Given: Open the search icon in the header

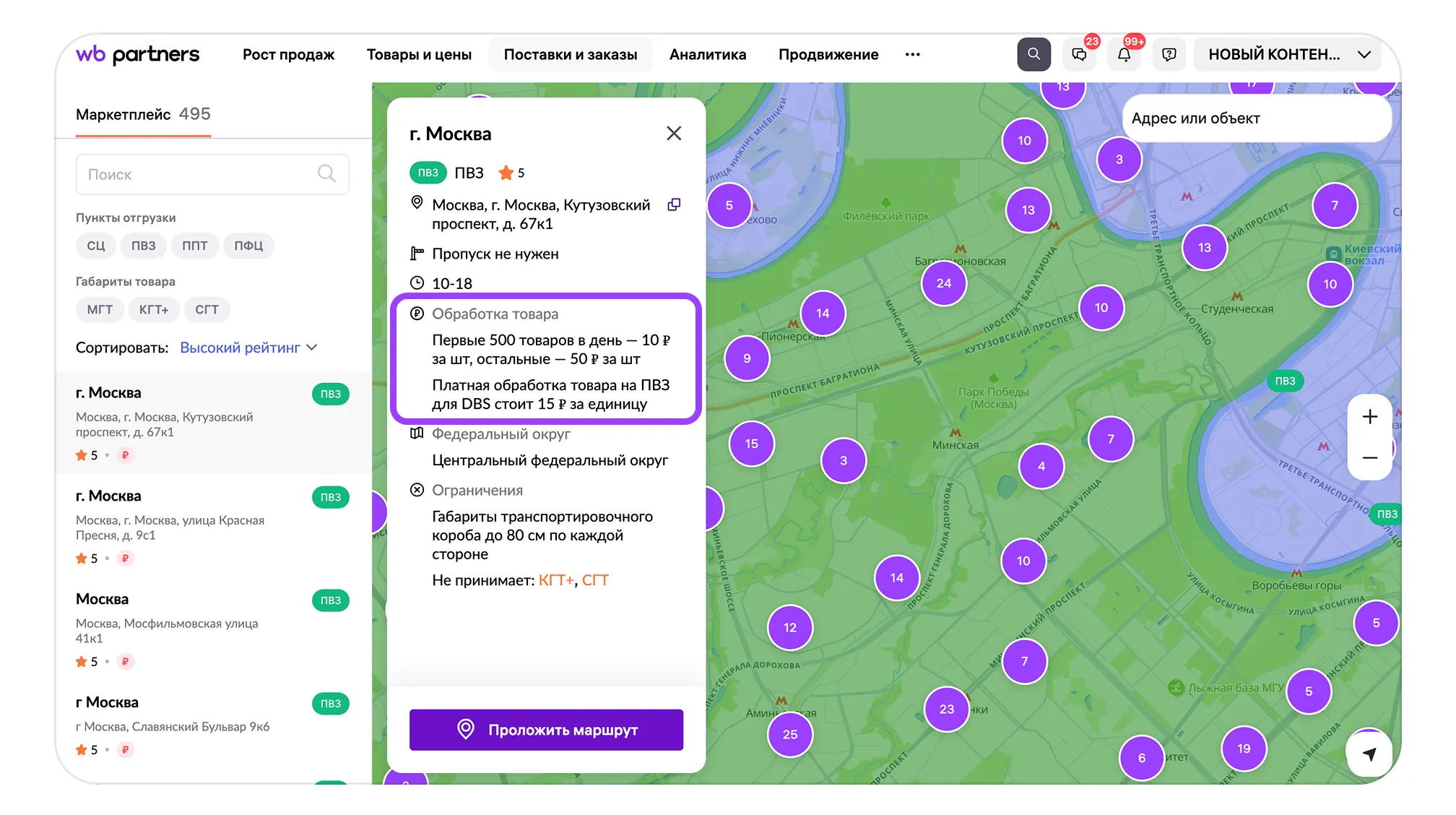Looking at the screenshot, I should point(1033,54).
